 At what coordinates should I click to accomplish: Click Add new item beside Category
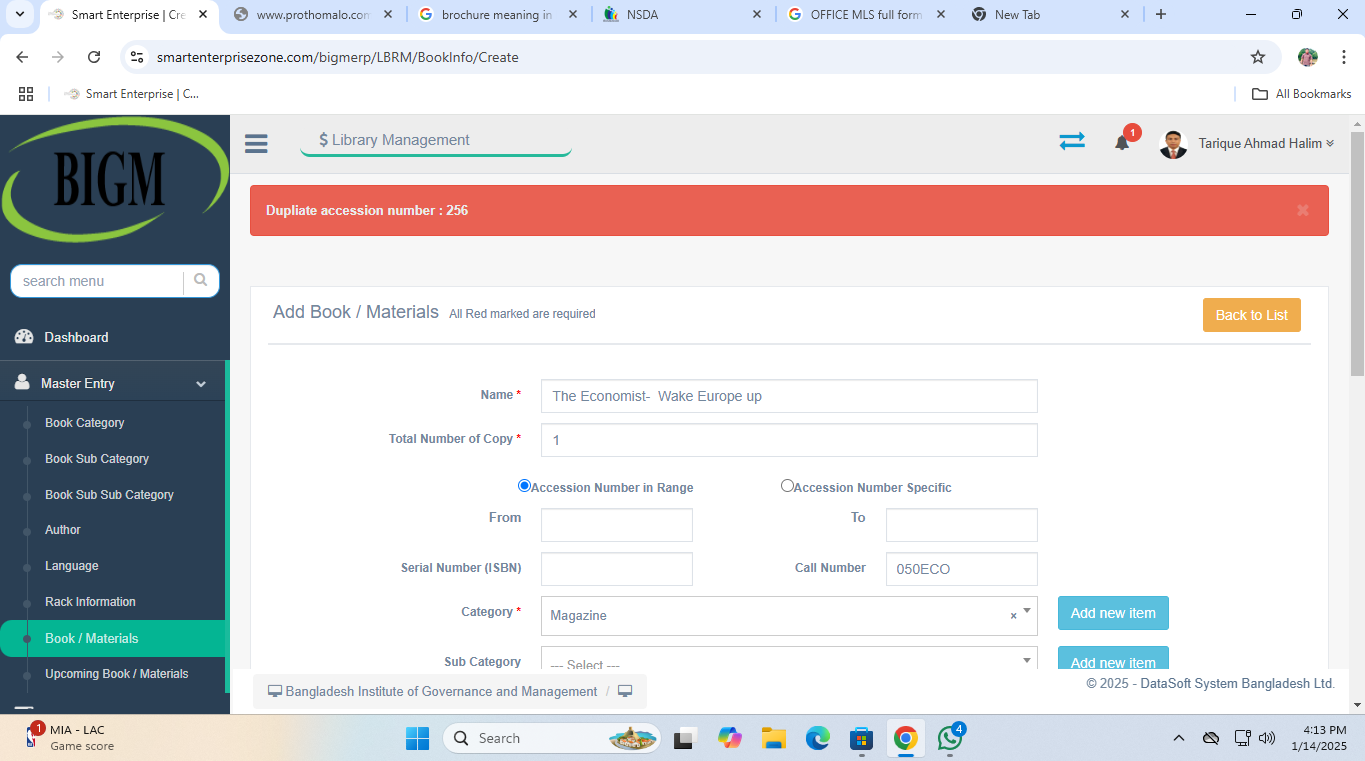[1112, 613]
